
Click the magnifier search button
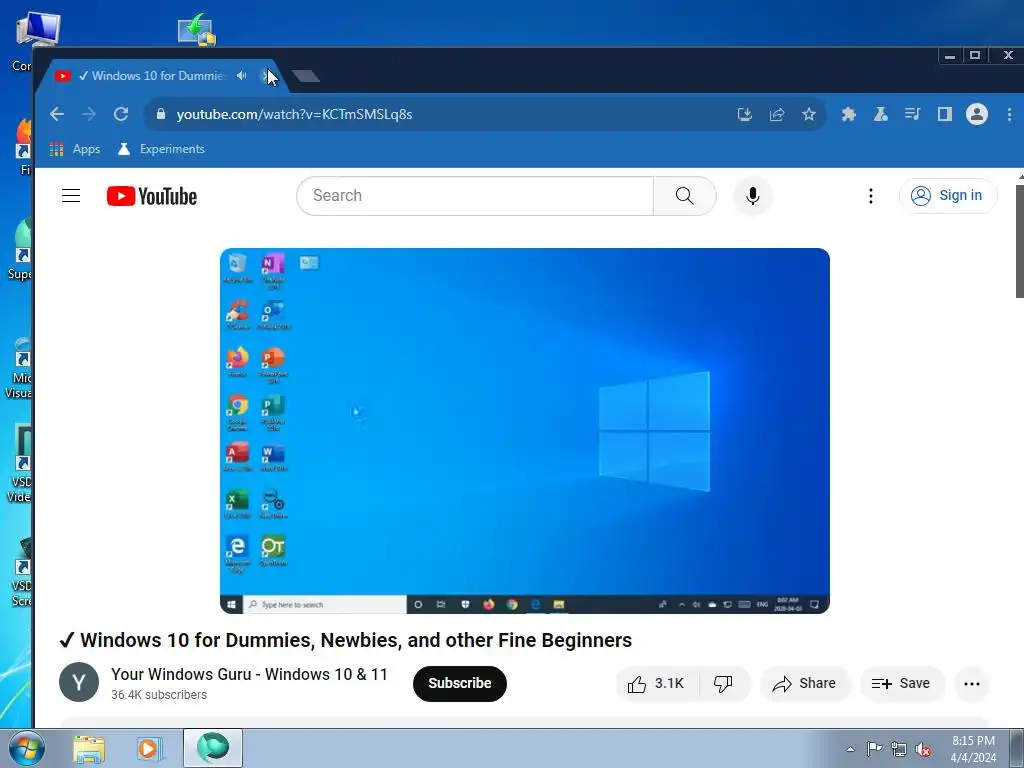click(x=684, y=196)
